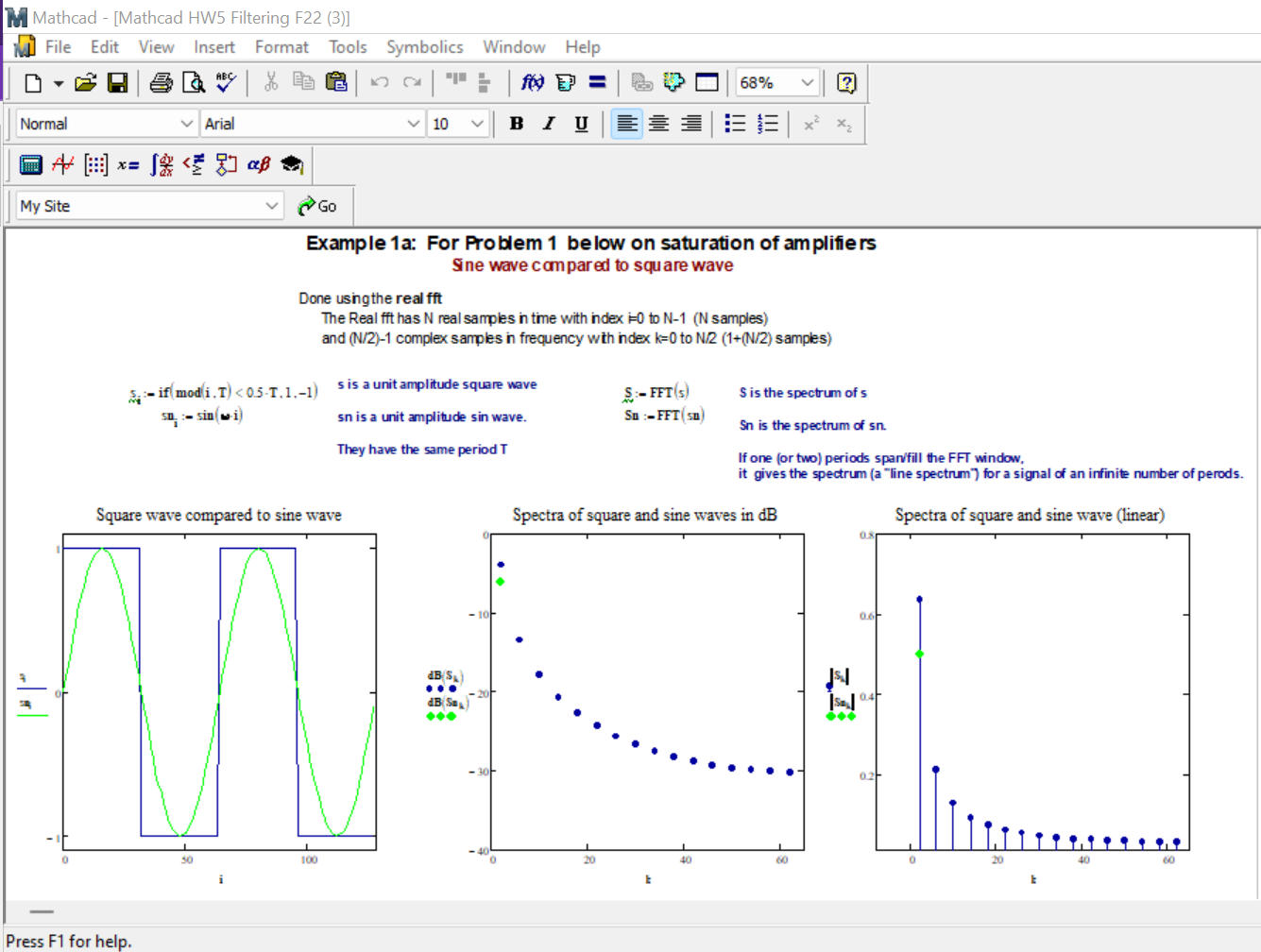Open Print Preview icon

(x=194, y=83)
